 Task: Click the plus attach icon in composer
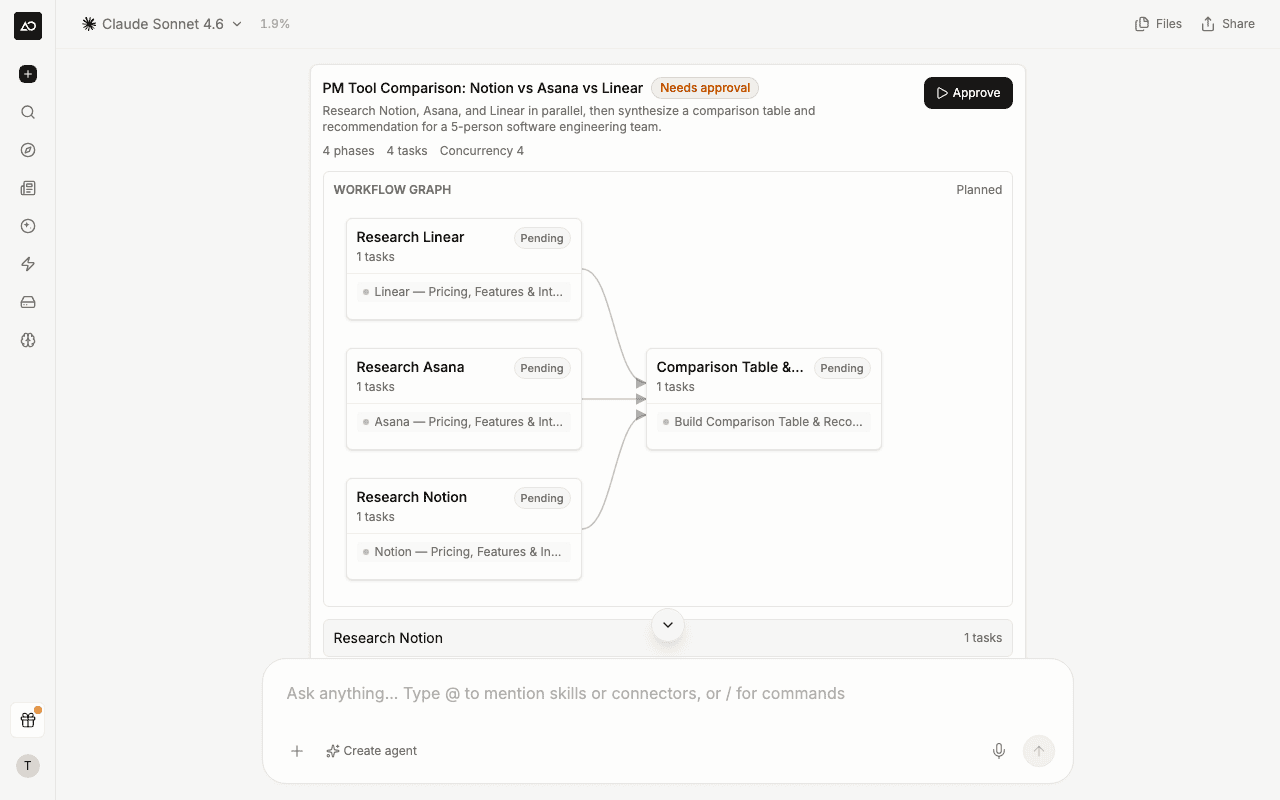point(297,751)
